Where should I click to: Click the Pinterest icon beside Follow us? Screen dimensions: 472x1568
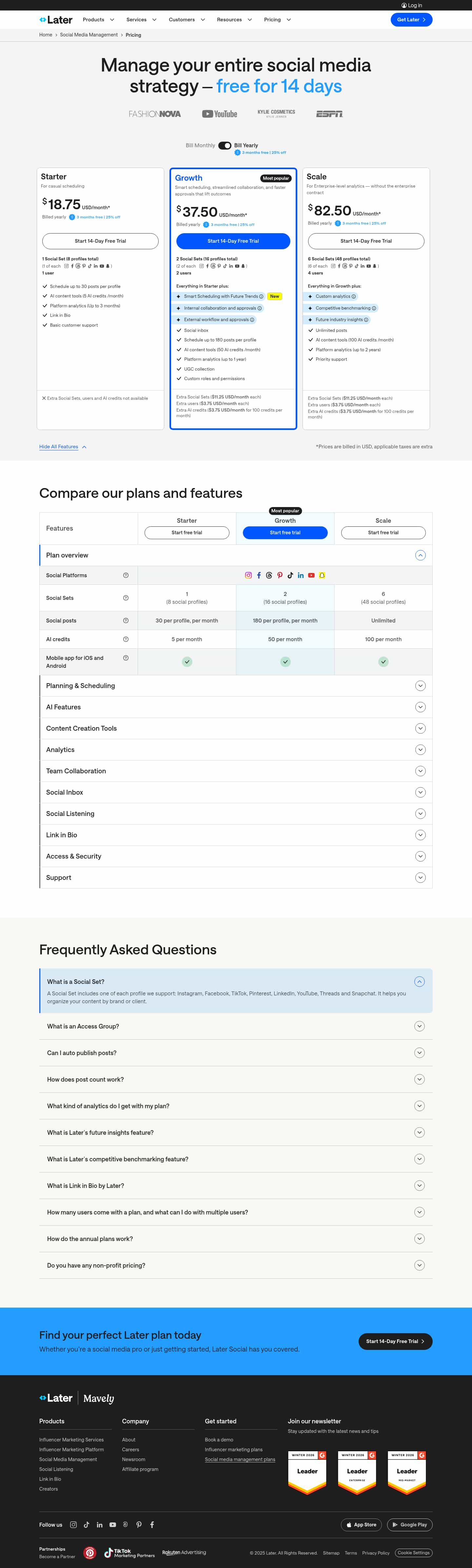pos(139,1525)
